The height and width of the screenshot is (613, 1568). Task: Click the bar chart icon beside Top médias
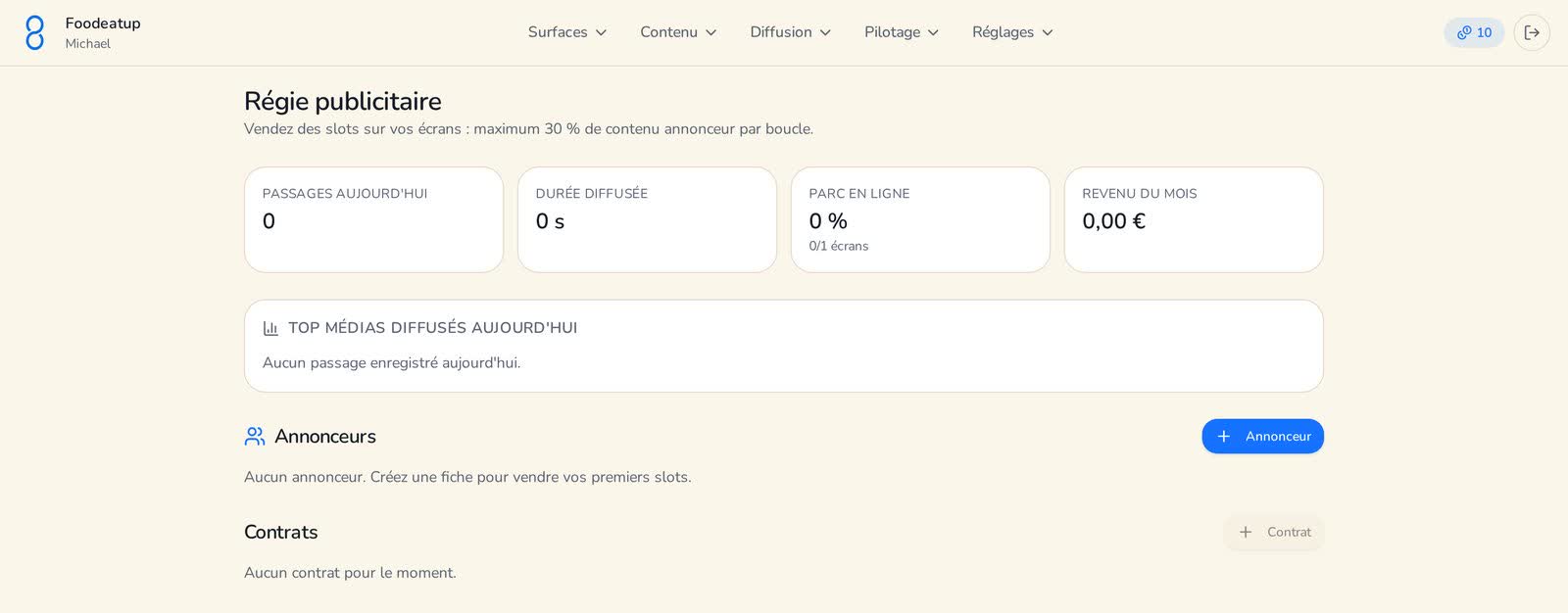(x=270, y=328)
